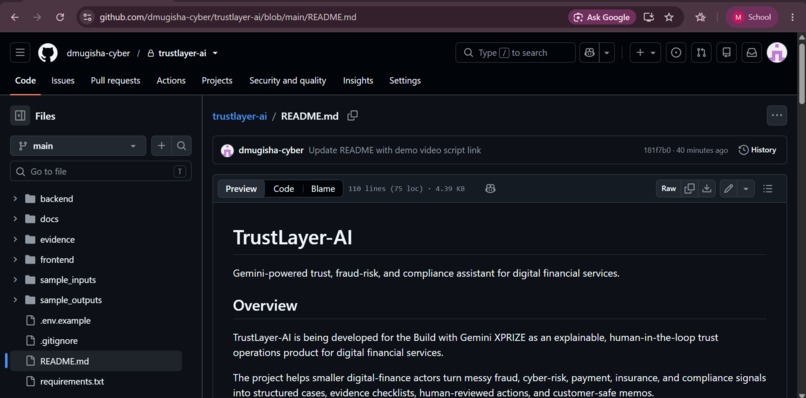The image size is (806, 398).
Task: Switch to the Issues tab
Action: 63,81
